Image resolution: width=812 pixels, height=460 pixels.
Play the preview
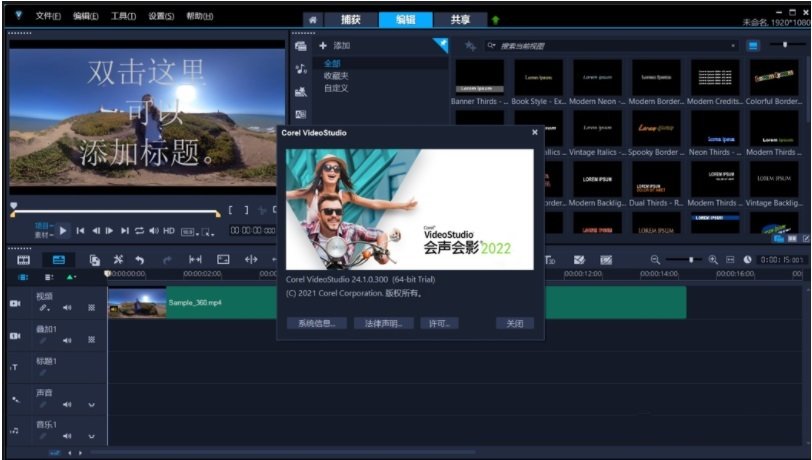(62, 231)
